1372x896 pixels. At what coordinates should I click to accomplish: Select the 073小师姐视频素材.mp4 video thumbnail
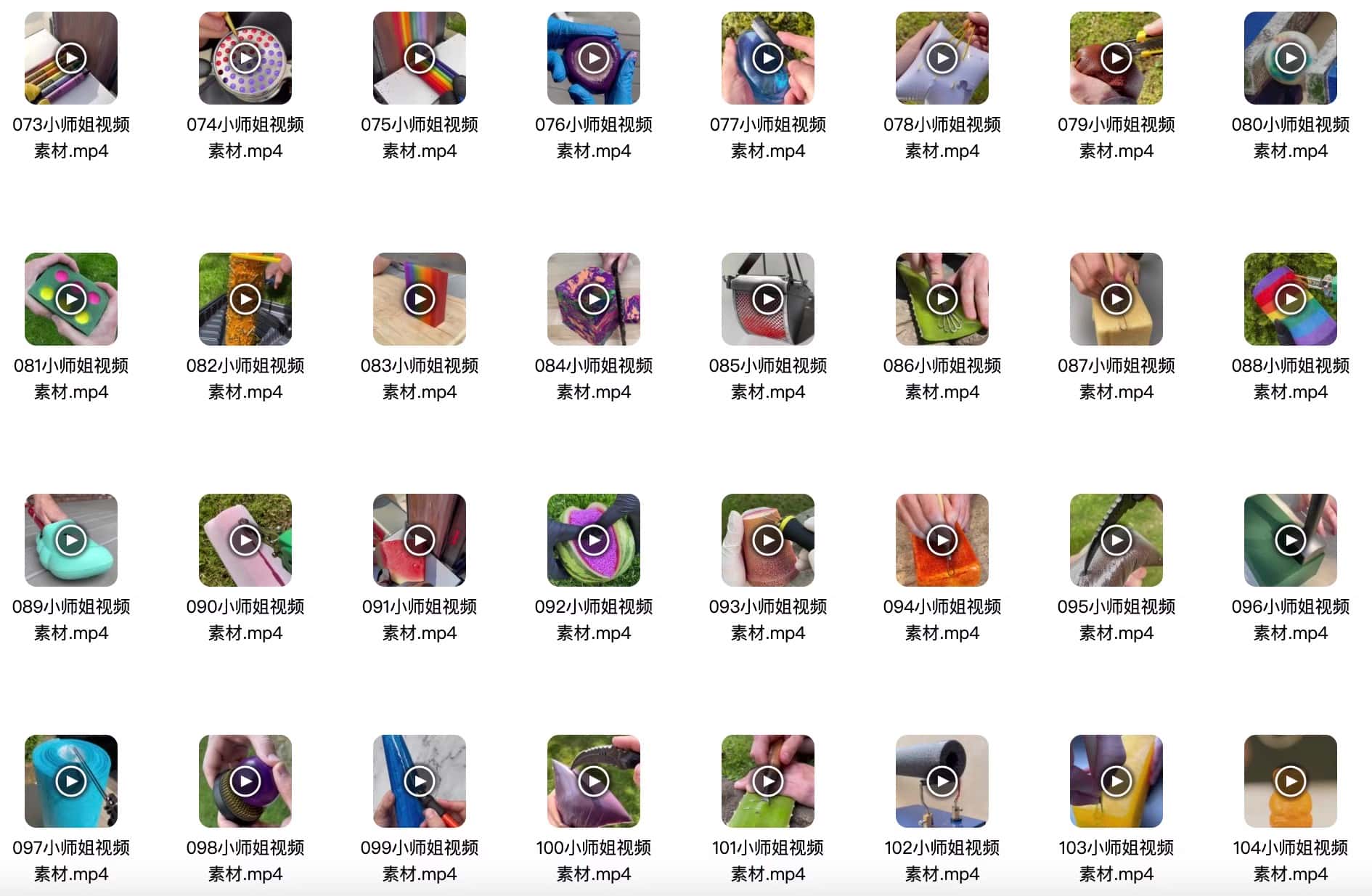tap(71, 58)
